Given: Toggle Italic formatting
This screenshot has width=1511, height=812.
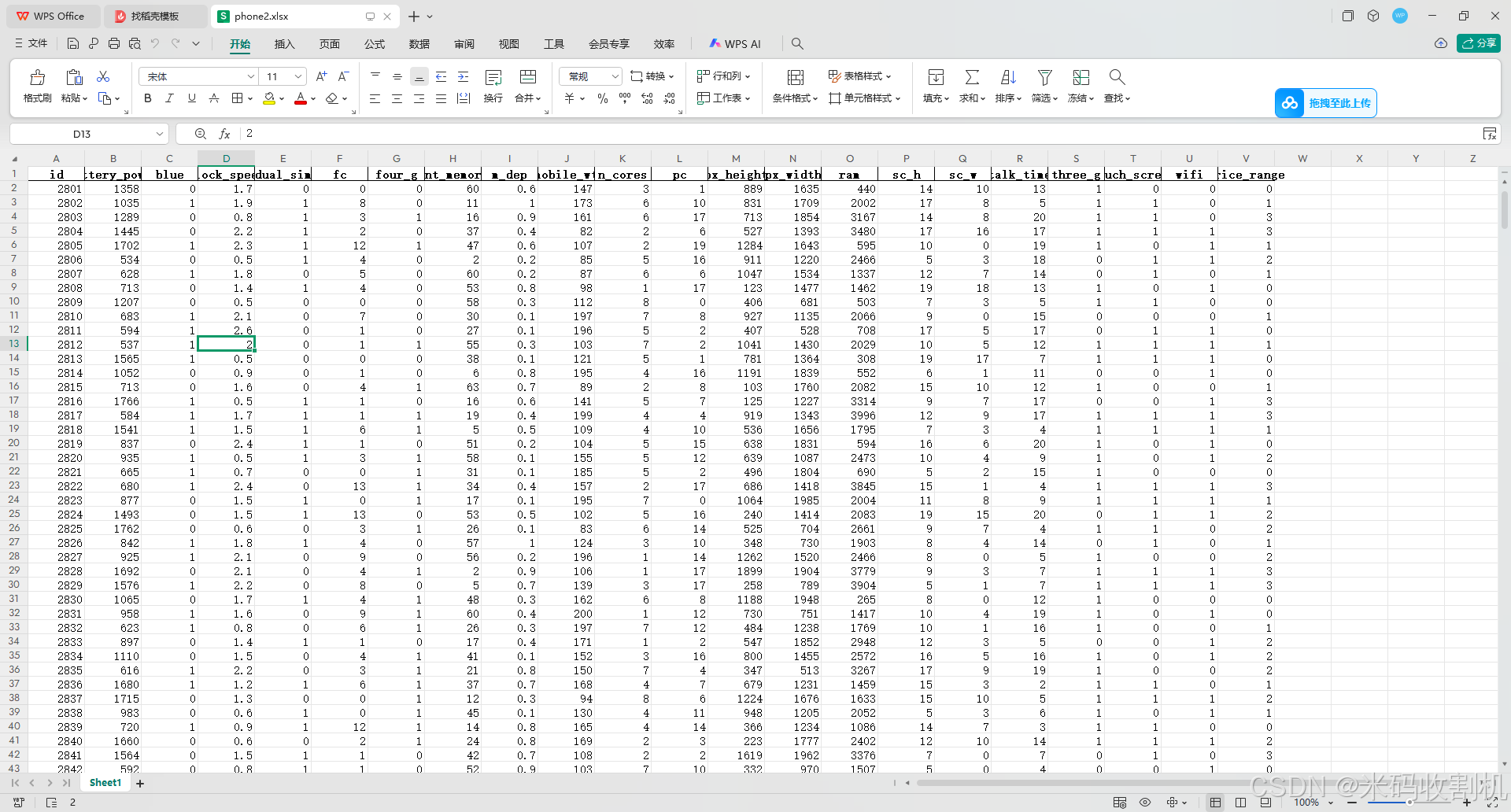Looking at the screenshot, I should coord(170,98).
